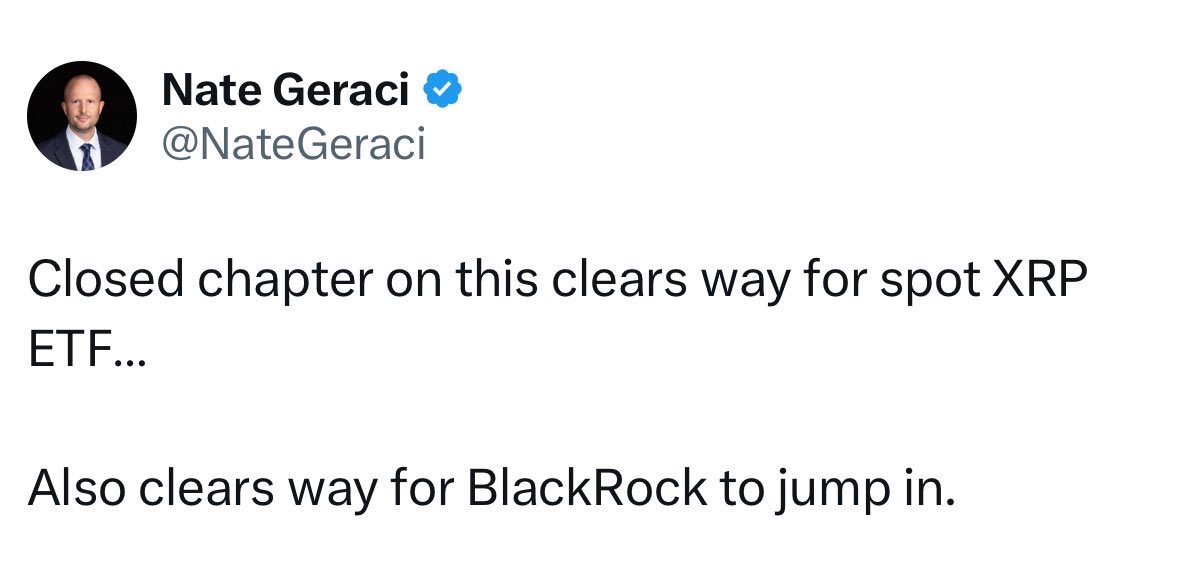The image size is (1179, 580).
Task: Click the word "to" after BlackRock
Action: (x=737, y=489)
